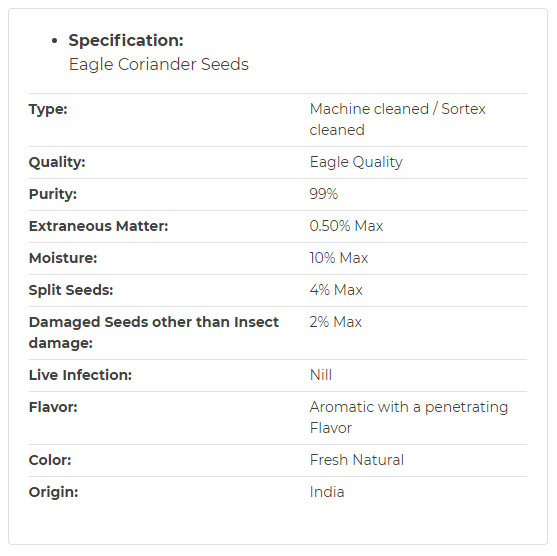Image resolution: width=557 pixels, height=556 pixels.
Task: Click the Extraneous Matter label
Action: [x=98, y=226]
